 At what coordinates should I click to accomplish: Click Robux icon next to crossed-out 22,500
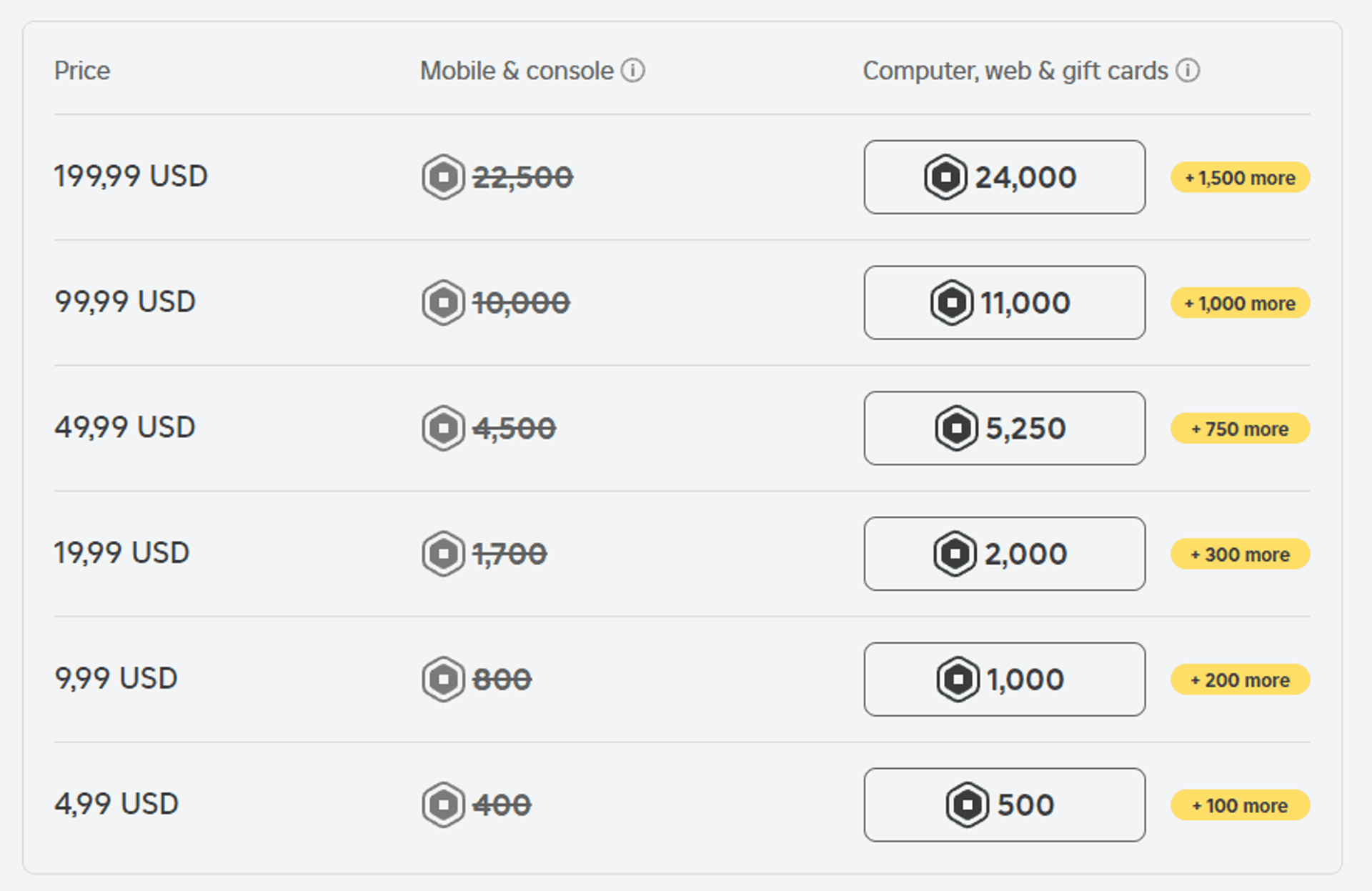tap(444, 177)
